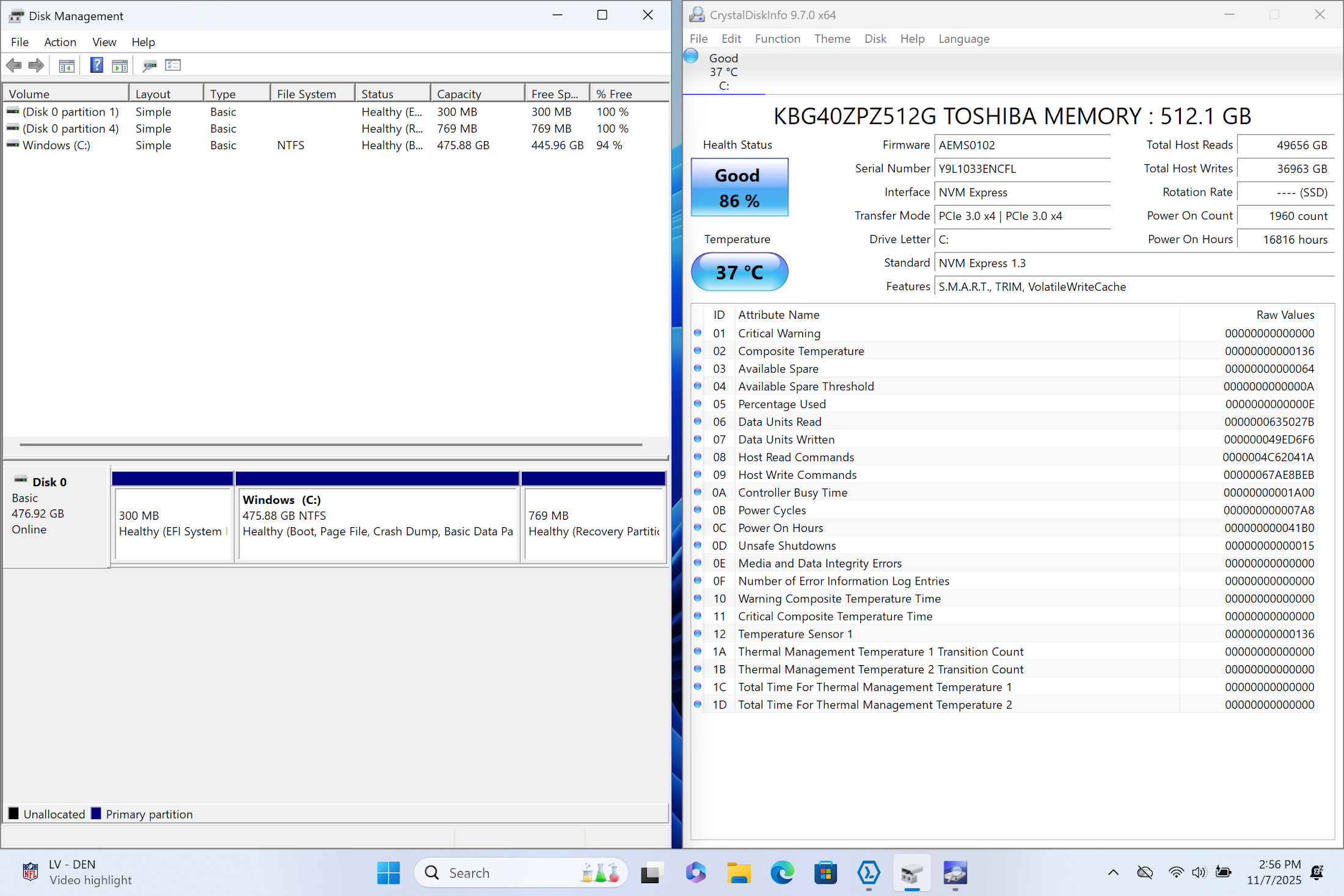Viewport: 1344px width, 896px height.
Task: Select the Windows (C:) row in volume list
Action: pyautogui.click(x=56, y=145)
